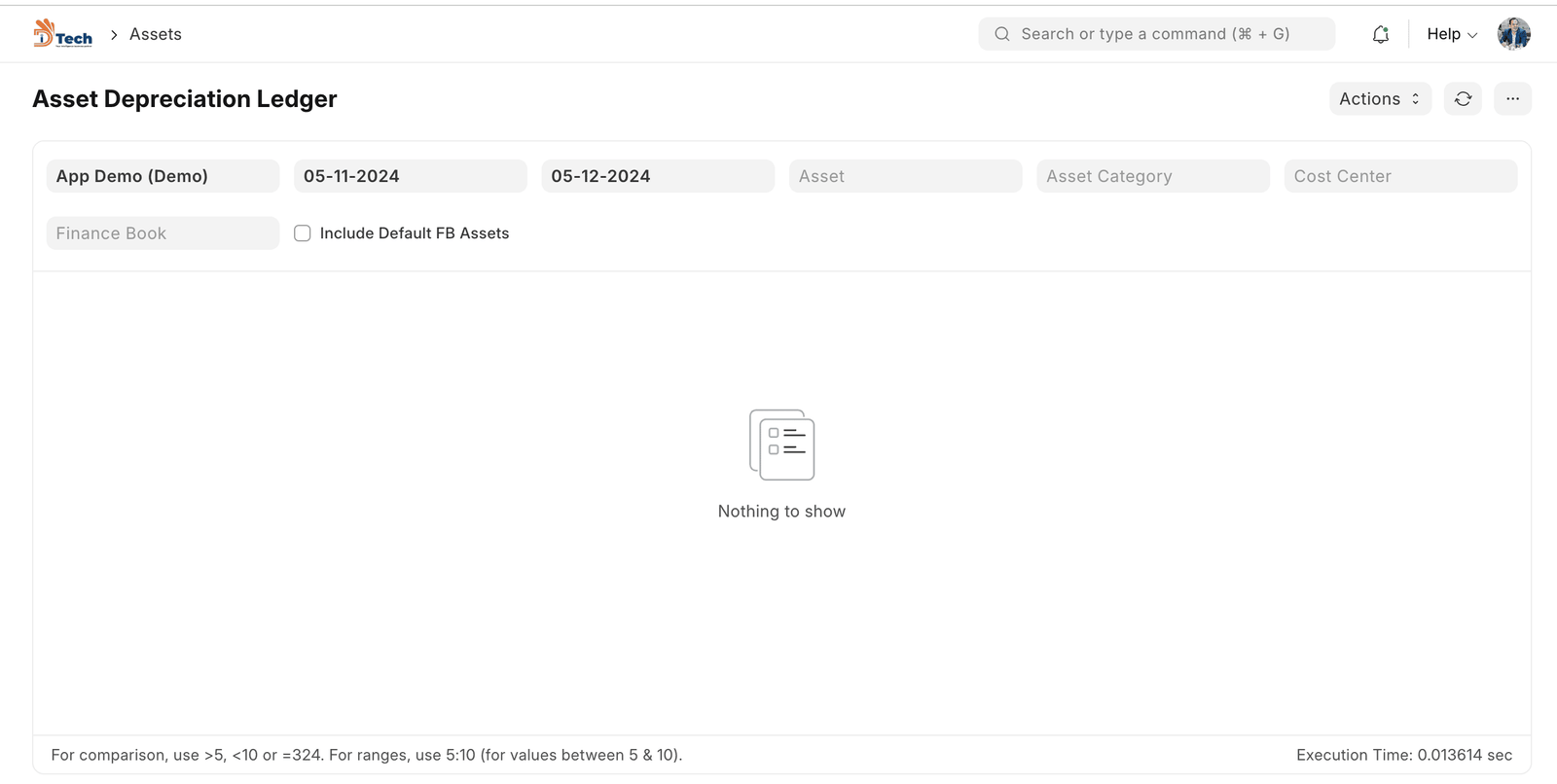Enable Include Default FB Assets checkbox
The width and height of the screenshot is (1557, 784).
pyautogui.click(x=303, y=233)
